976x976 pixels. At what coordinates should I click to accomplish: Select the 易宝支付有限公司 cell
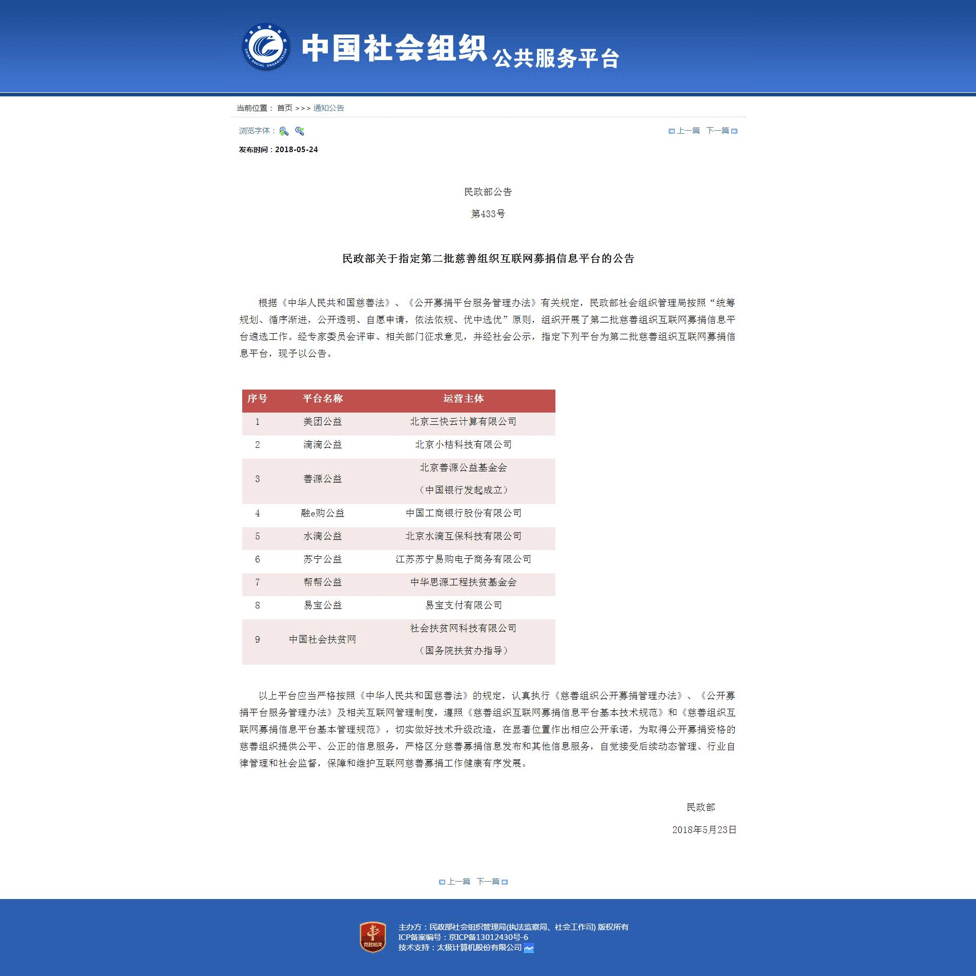pyautogui.click(x=463, y=605)
